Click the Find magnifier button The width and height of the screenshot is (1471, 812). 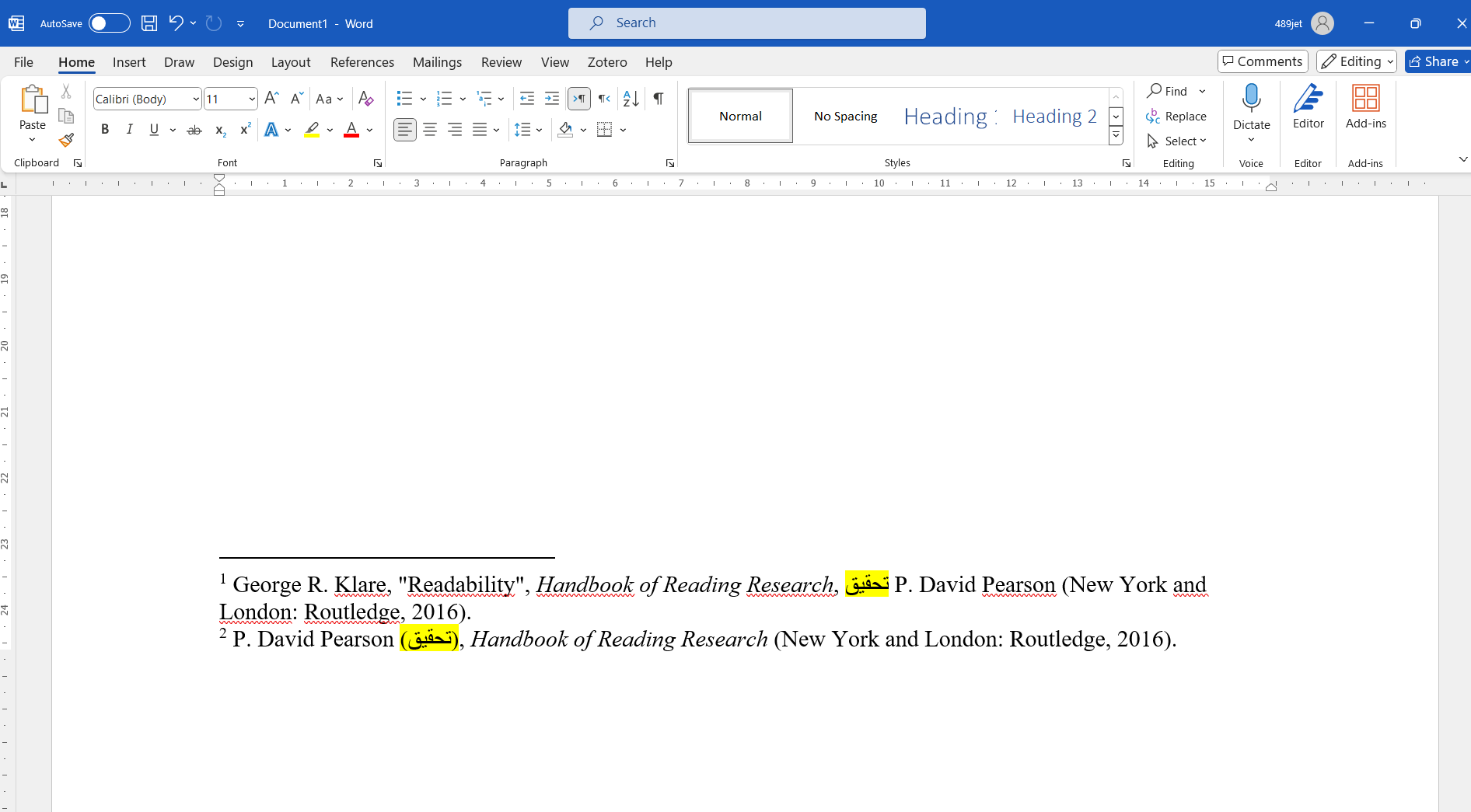click(1167, 91)
